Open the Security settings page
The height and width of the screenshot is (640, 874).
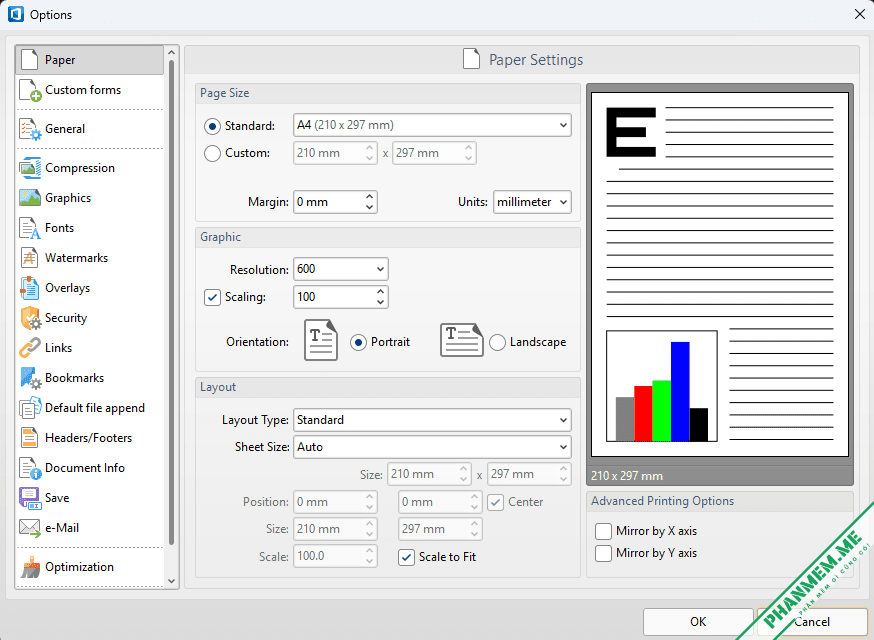[90, 318]
